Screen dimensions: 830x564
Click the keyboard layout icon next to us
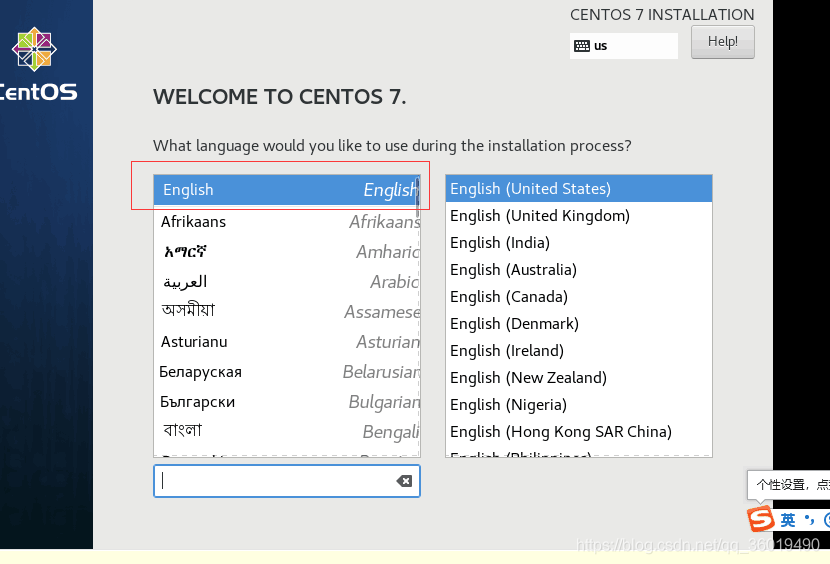[582, 46]
